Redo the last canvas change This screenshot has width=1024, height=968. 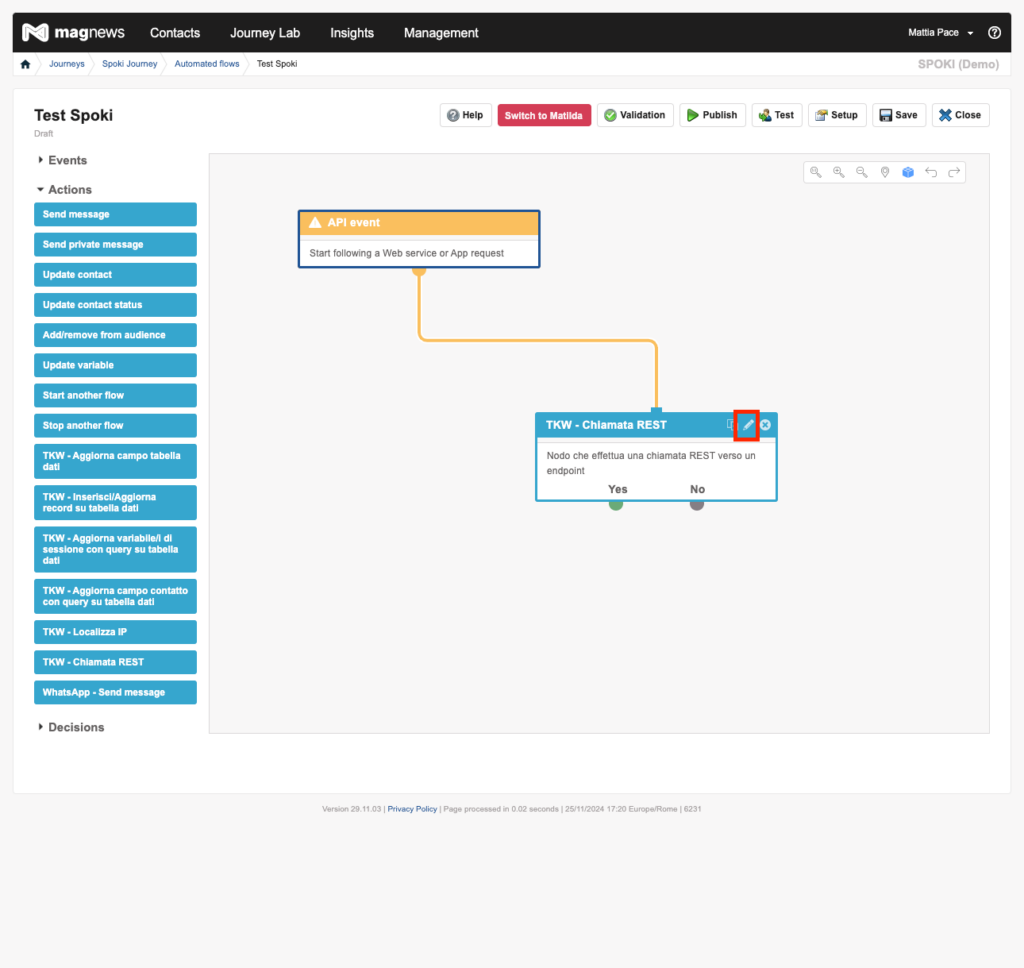click(954, 172)
